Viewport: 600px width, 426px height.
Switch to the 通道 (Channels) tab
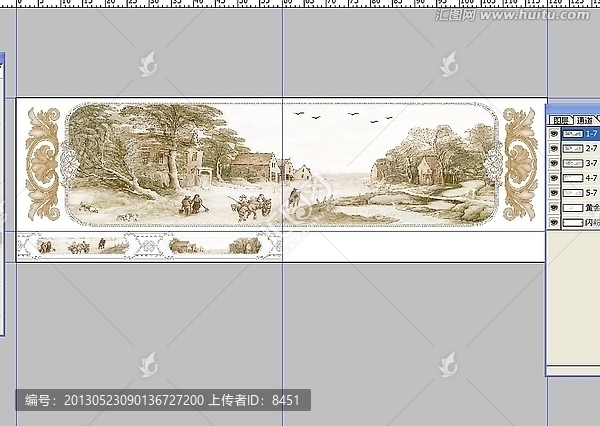[x=584, y=120]
